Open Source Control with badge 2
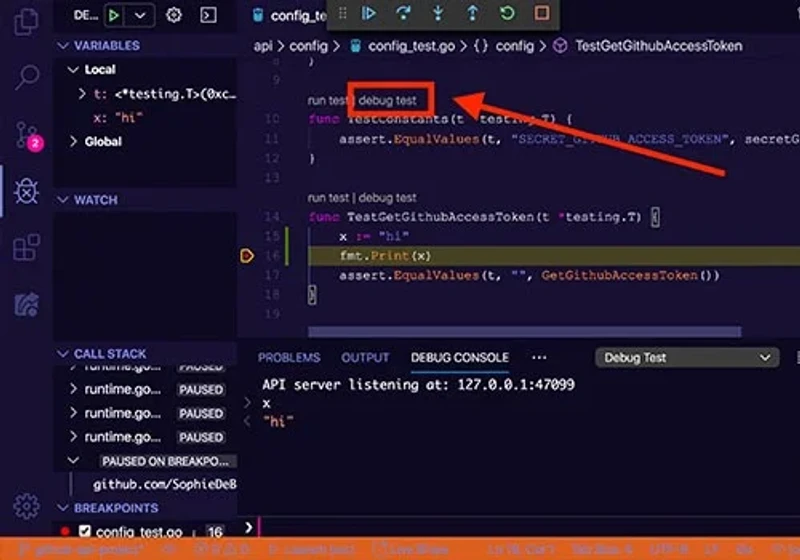800x560 pixels. point(28,135)
